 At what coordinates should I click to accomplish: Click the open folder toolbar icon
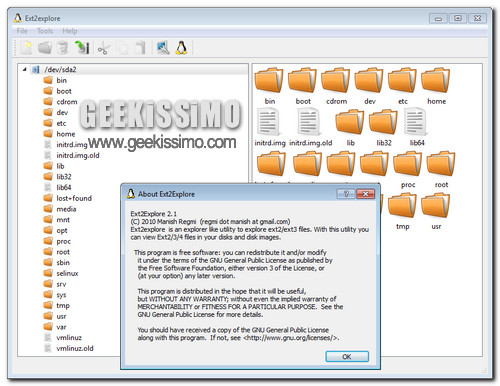45,48
